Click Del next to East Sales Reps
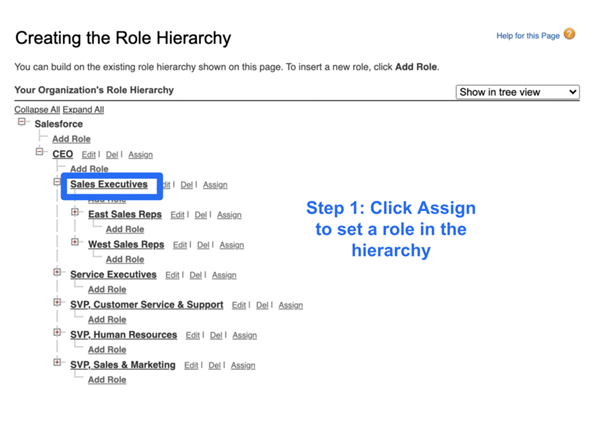This screenshot has width=602, height=422. 201,215
